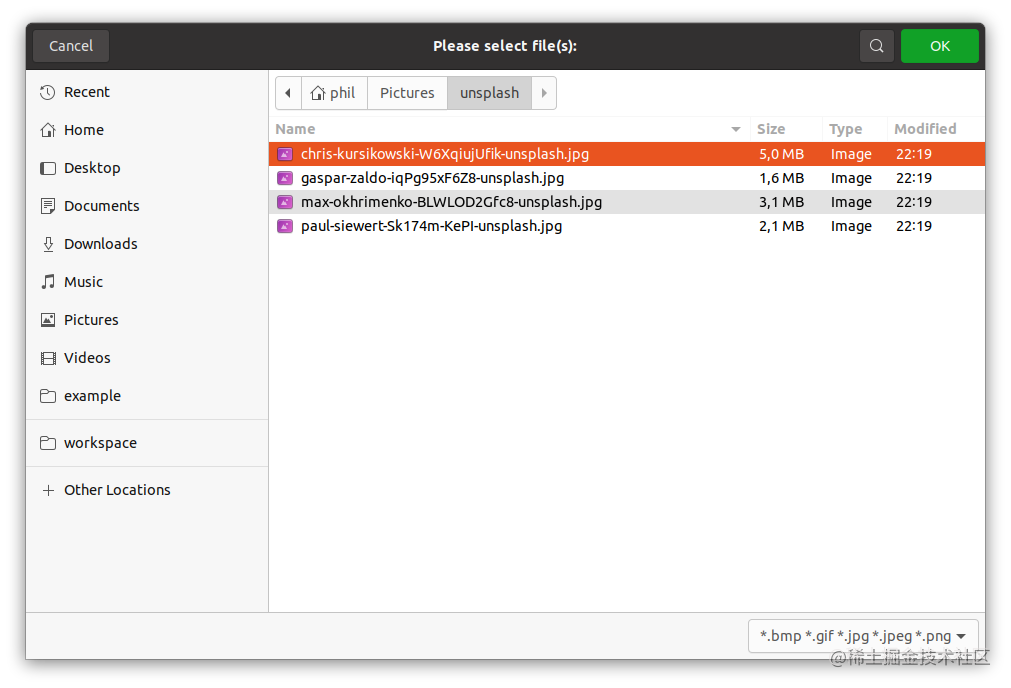Go to Pictures in the path bar
1011x688 pixels.
(407, 93)
